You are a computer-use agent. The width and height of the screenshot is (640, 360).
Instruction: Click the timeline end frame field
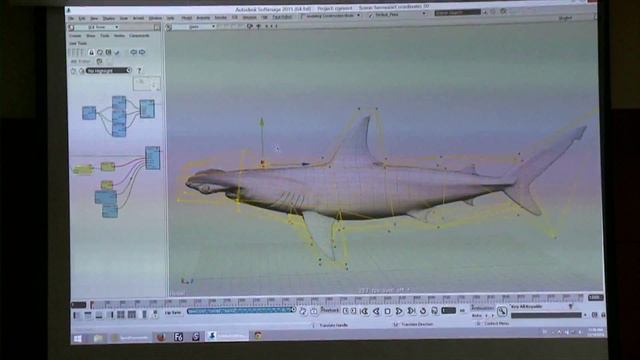595,298
